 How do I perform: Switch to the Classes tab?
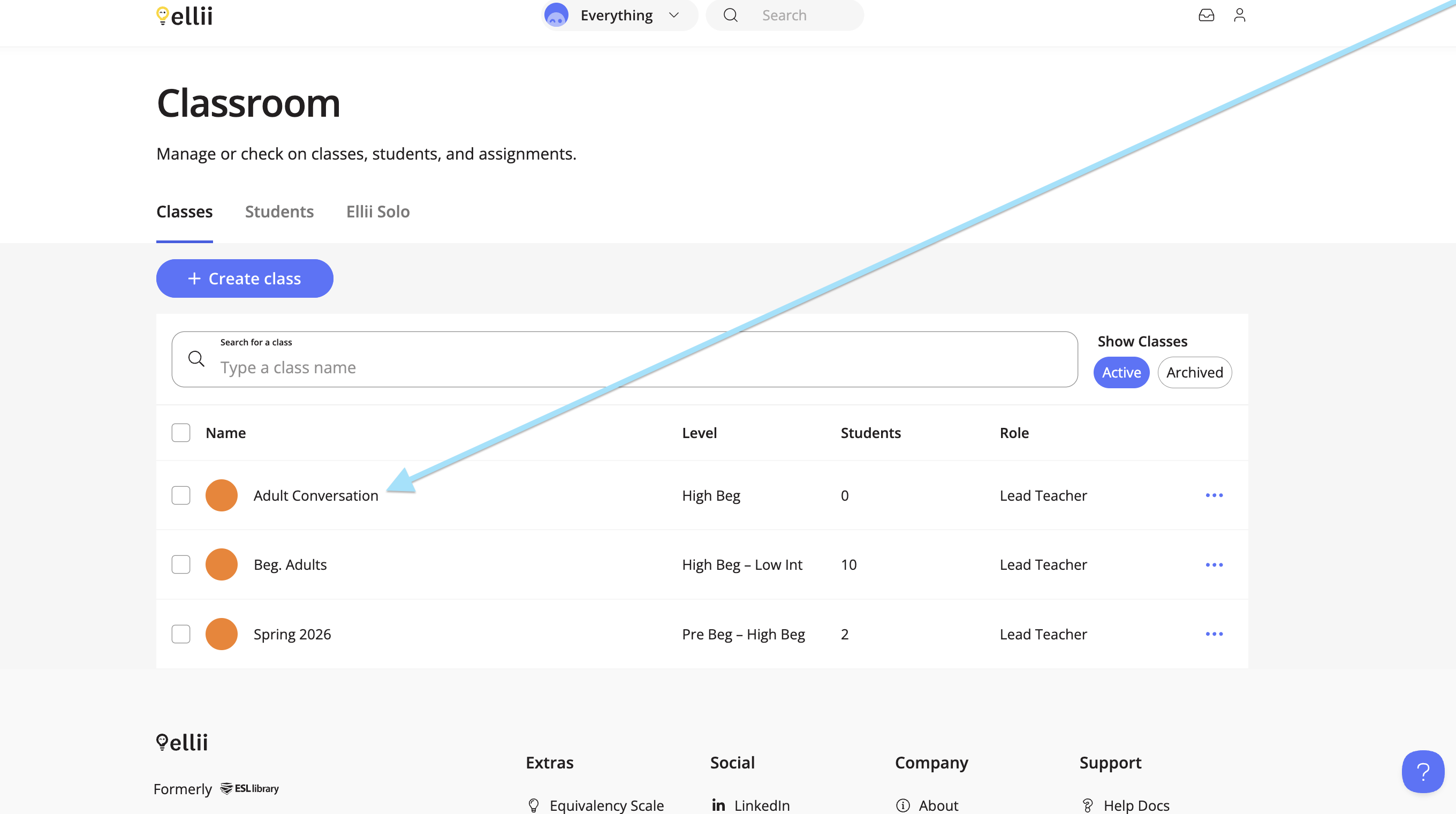pyautogui.click(x=184, y=212)
